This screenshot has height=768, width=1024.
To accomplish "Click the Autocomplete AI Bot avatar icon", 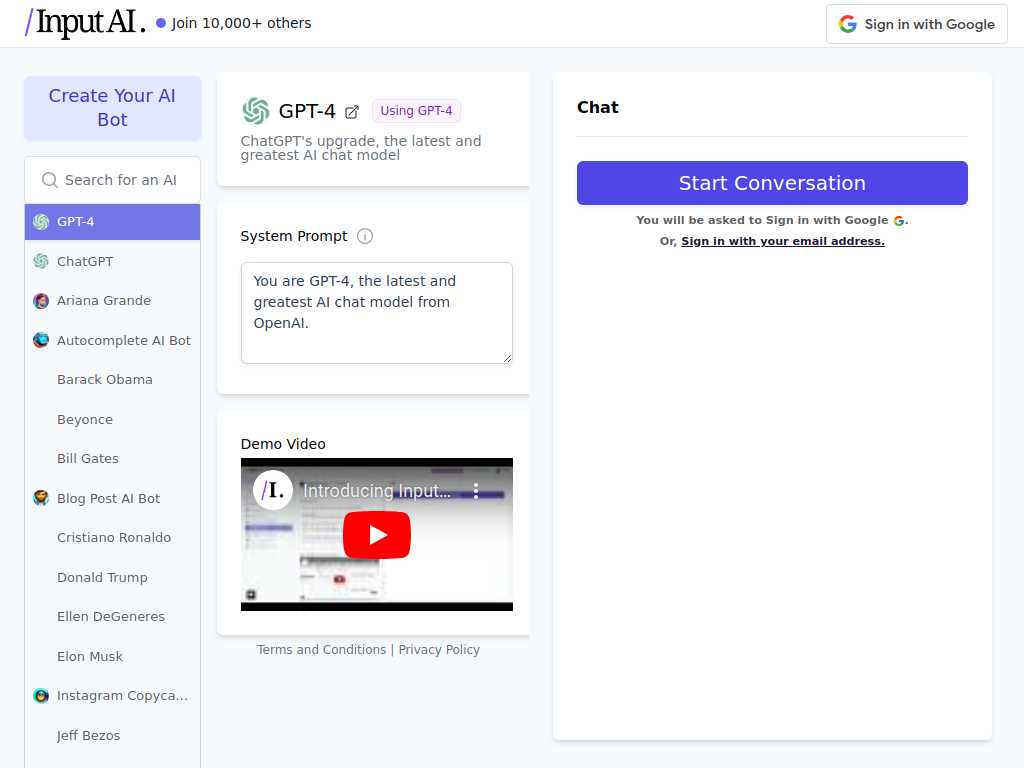I will pyautogui.click(x=41, y=340).
